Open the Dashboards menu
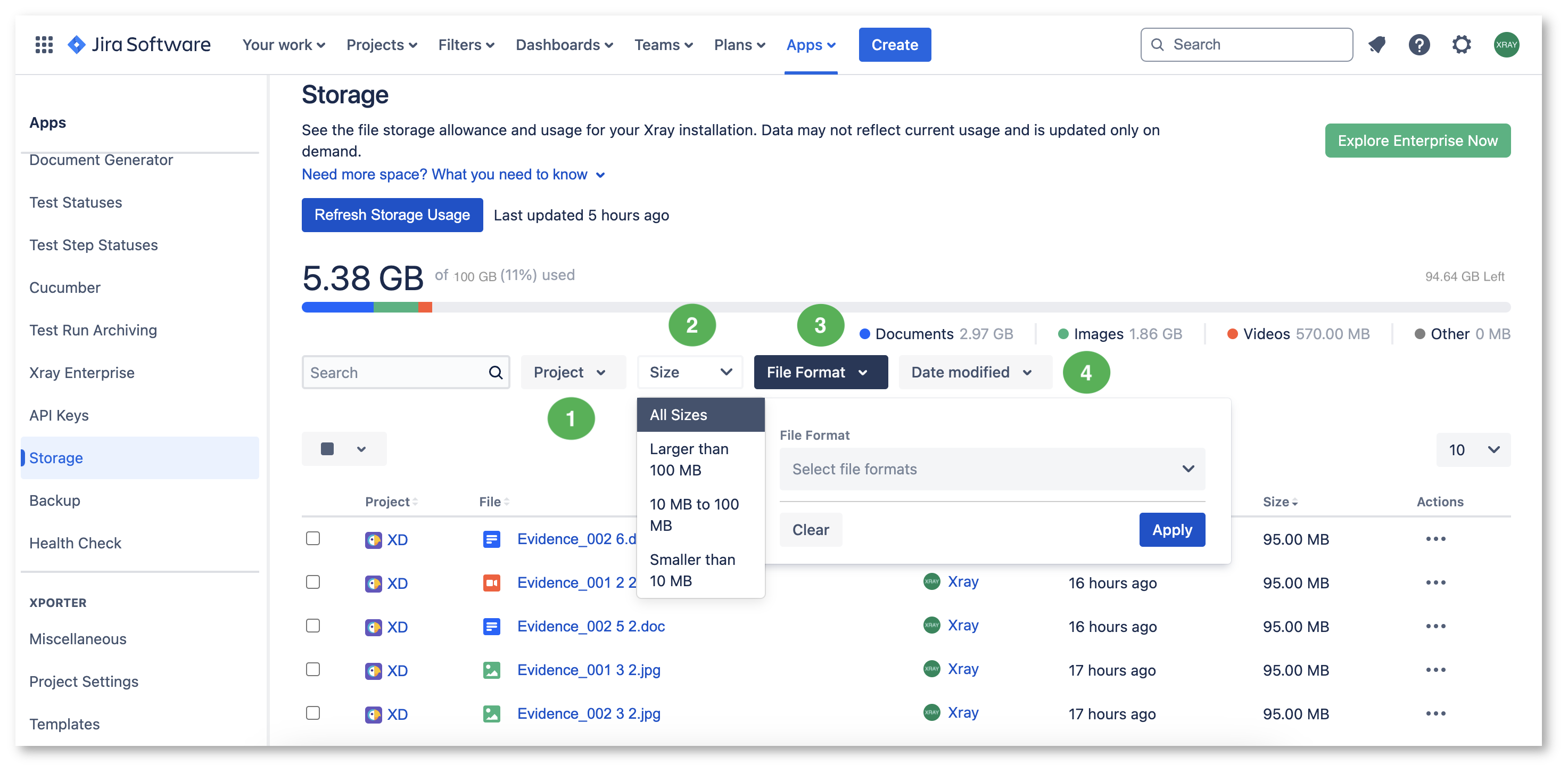1568x772 pixels. pyautogui.click(x=564, y=44)
